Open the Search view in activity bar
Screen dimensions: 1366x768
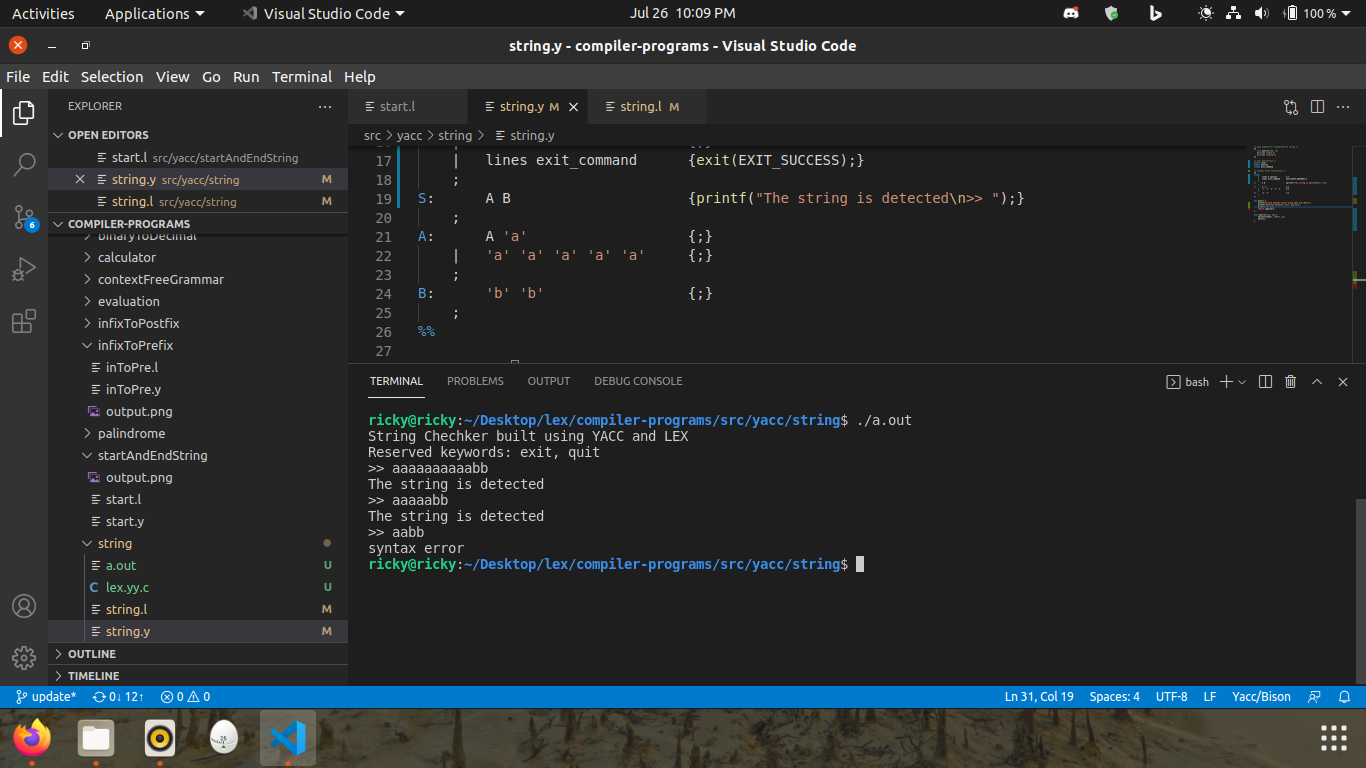click(x=24, y=165)
